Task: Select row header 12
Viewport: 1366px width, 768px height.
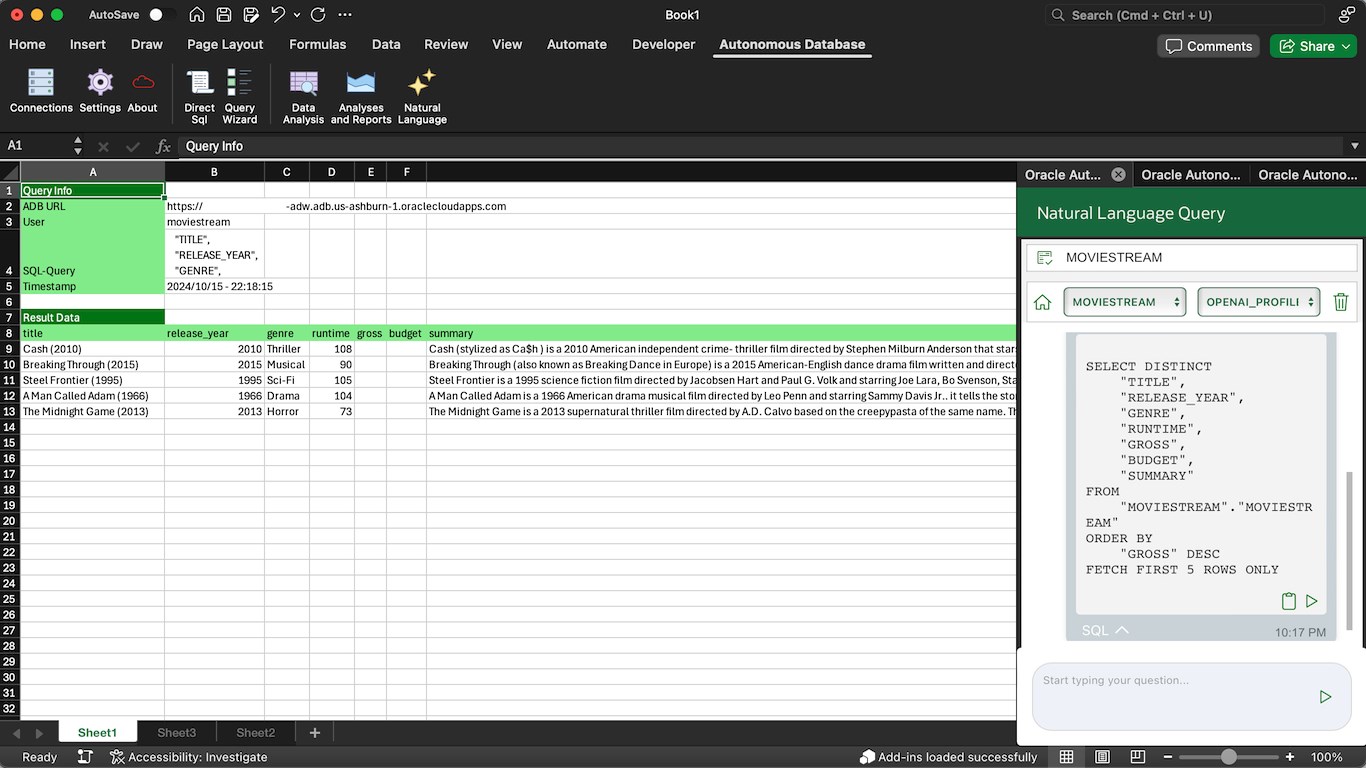Action: tap(10, 396)
